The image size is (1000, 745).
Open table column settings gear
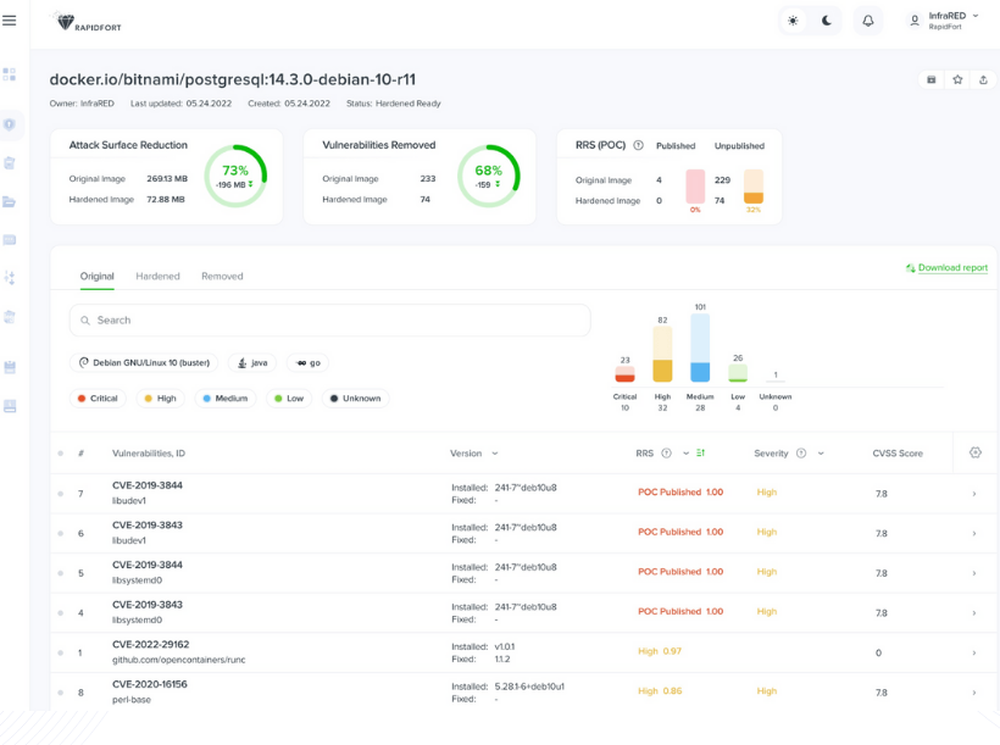[975, 453]
